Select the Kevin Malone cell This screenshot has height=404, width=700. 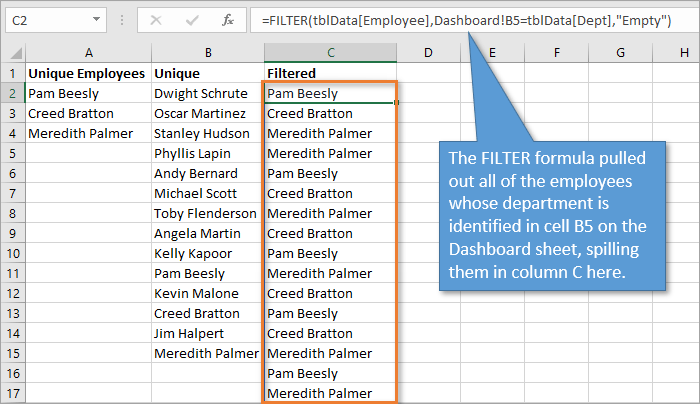click(x=207, y=293)
